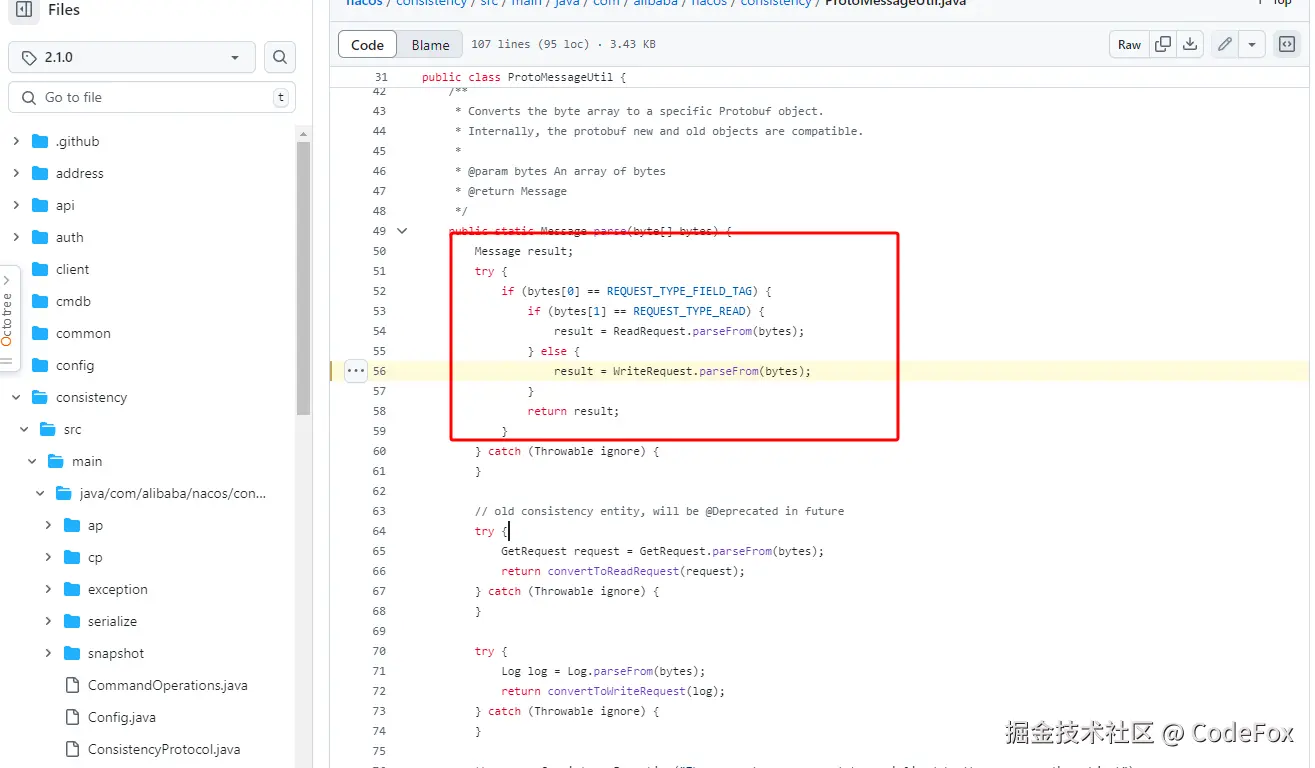Open the auth folder icon
This screenshot has width=1315, height=768.
tap(40, 237)
